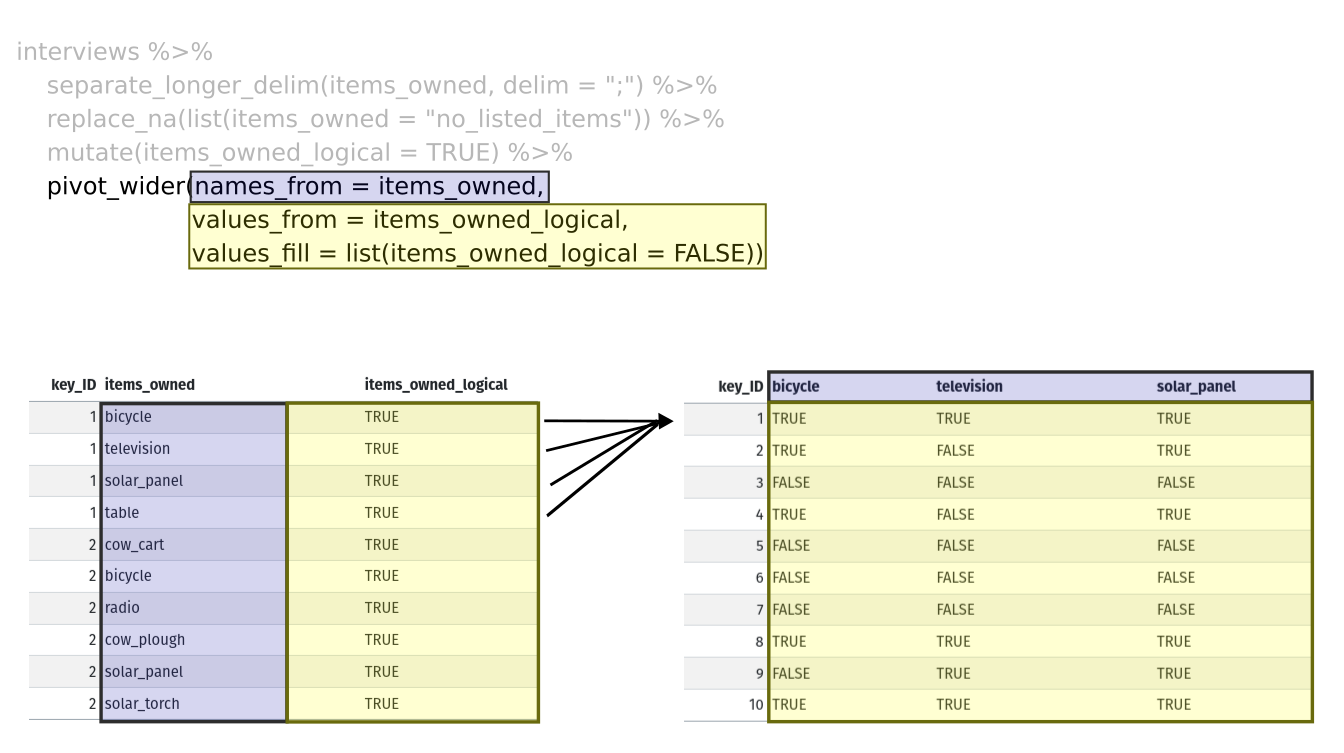
Task: Select the TRUE value for key_ID 10 television
Action: (x=952, y=704)
